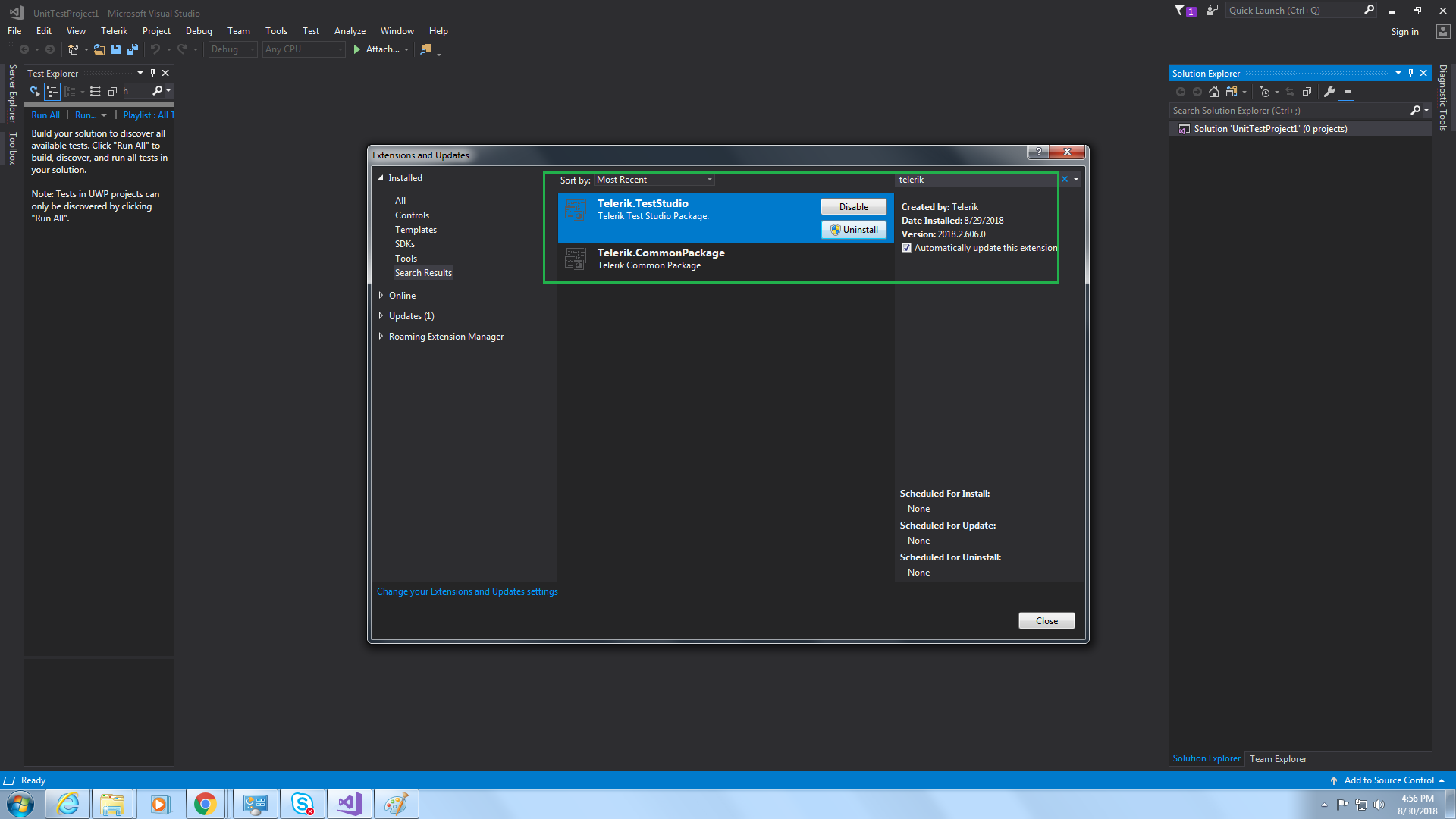Close the Extensions and Updates dialog

[1046, 621]
